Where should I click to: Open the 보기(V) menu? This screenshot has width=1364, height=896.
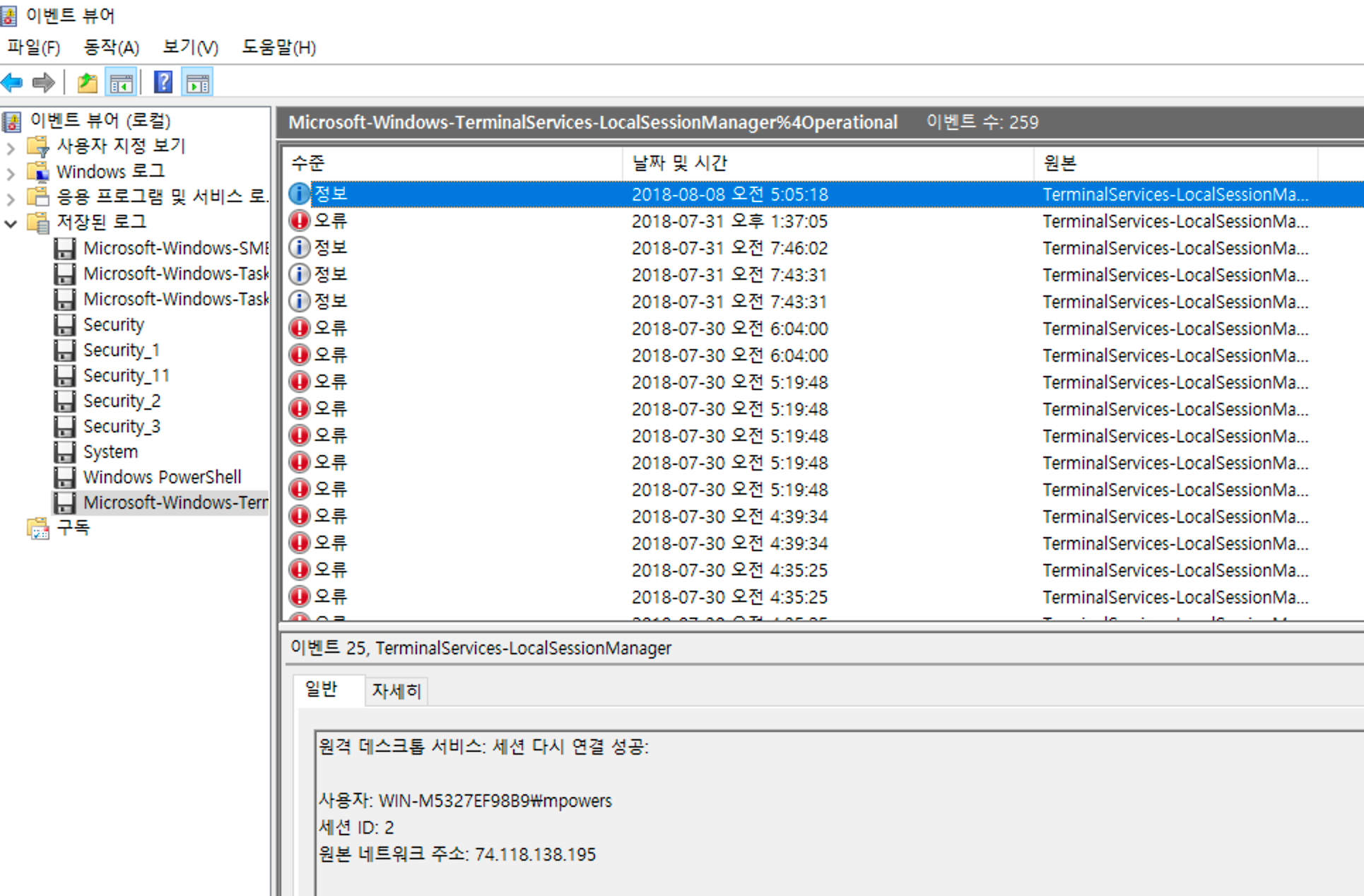[x=190, y=47]
